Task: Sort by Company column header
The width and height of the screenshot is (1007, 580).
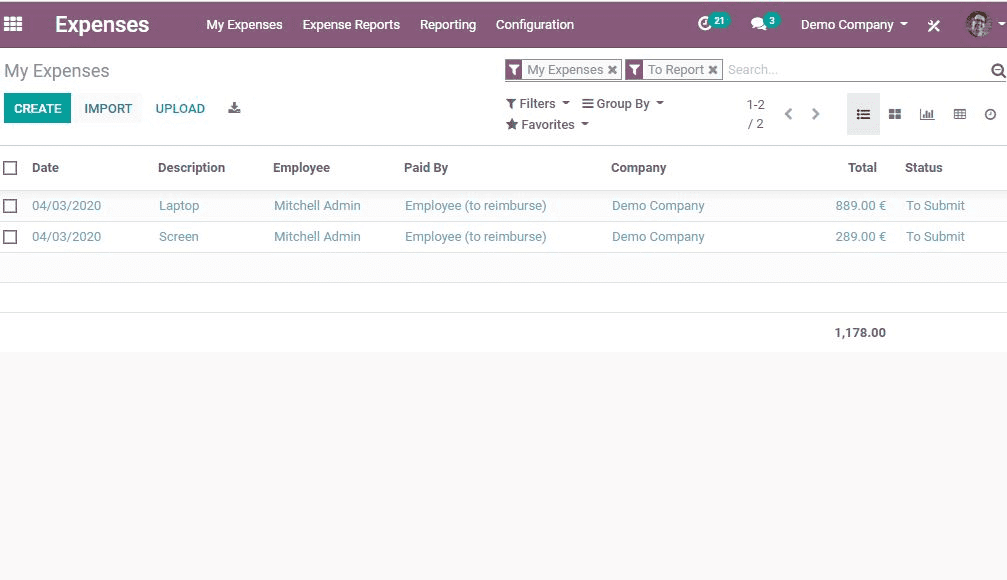Action: [638, 168]
